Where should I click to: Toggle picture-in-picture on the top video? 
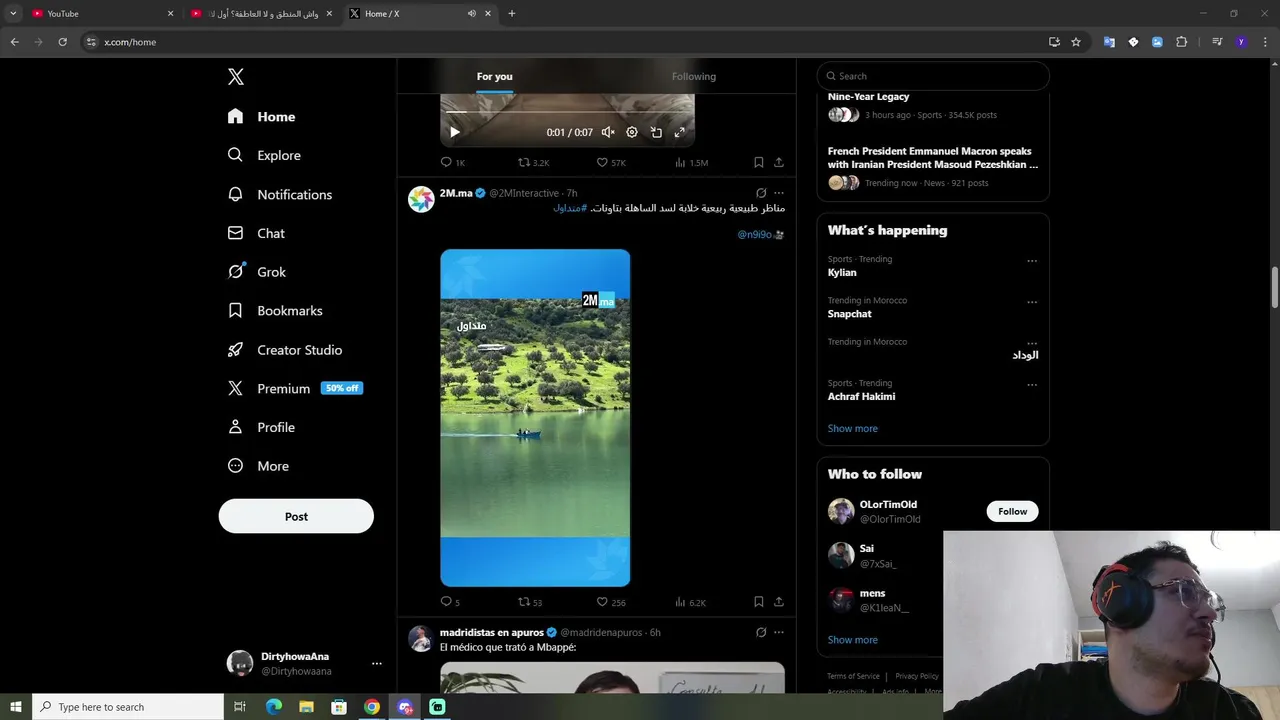656,132
